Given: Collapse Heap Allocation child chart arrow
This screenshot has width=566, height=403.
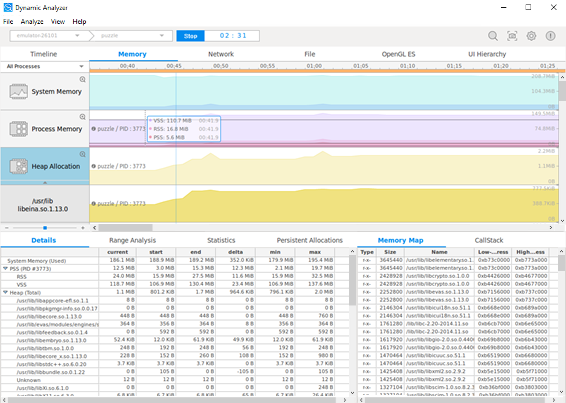Looking at the screenshot, I should pos(45,183).
